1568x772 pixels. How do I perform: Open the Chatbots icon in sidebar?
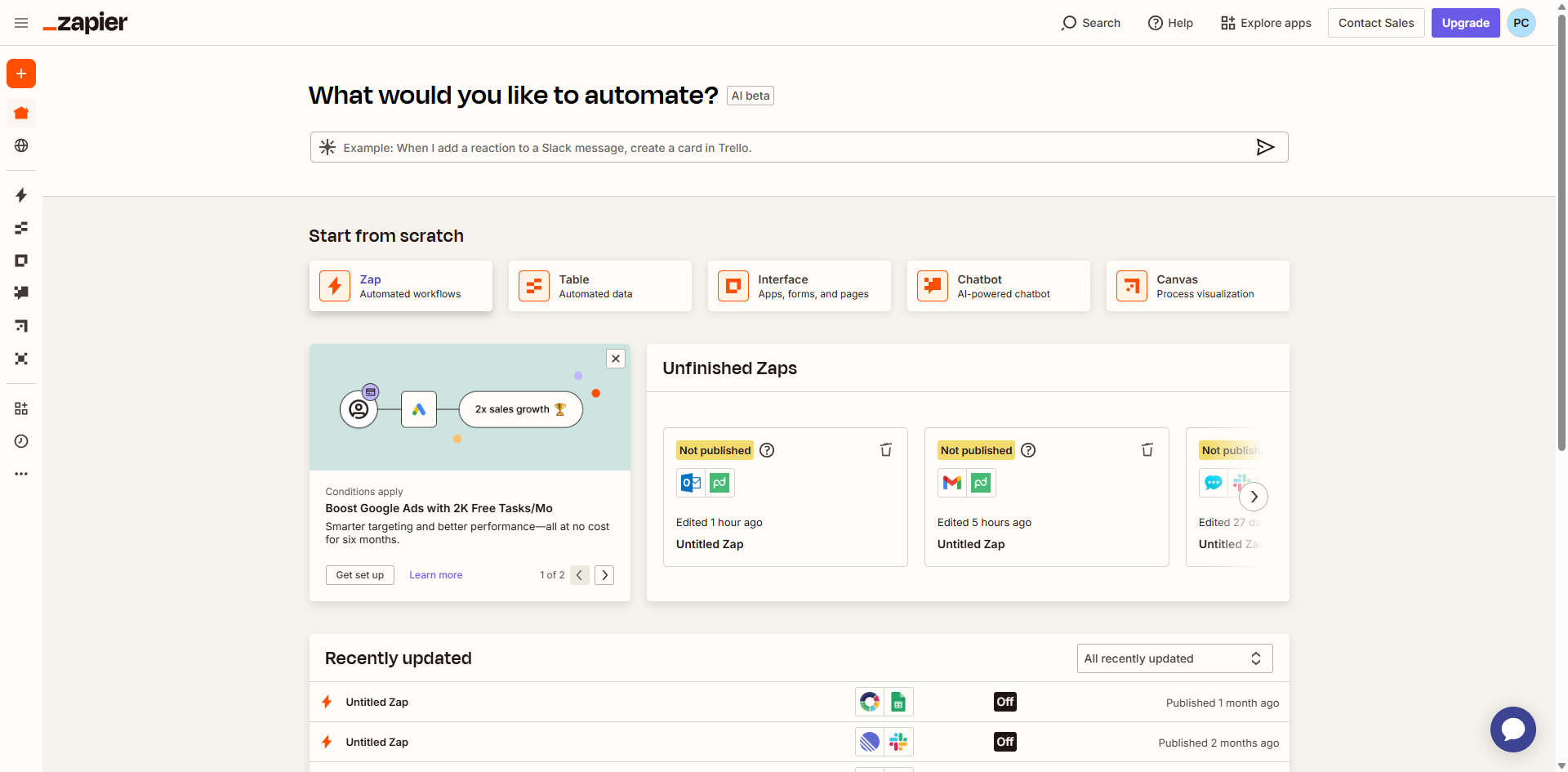(21, 292)
